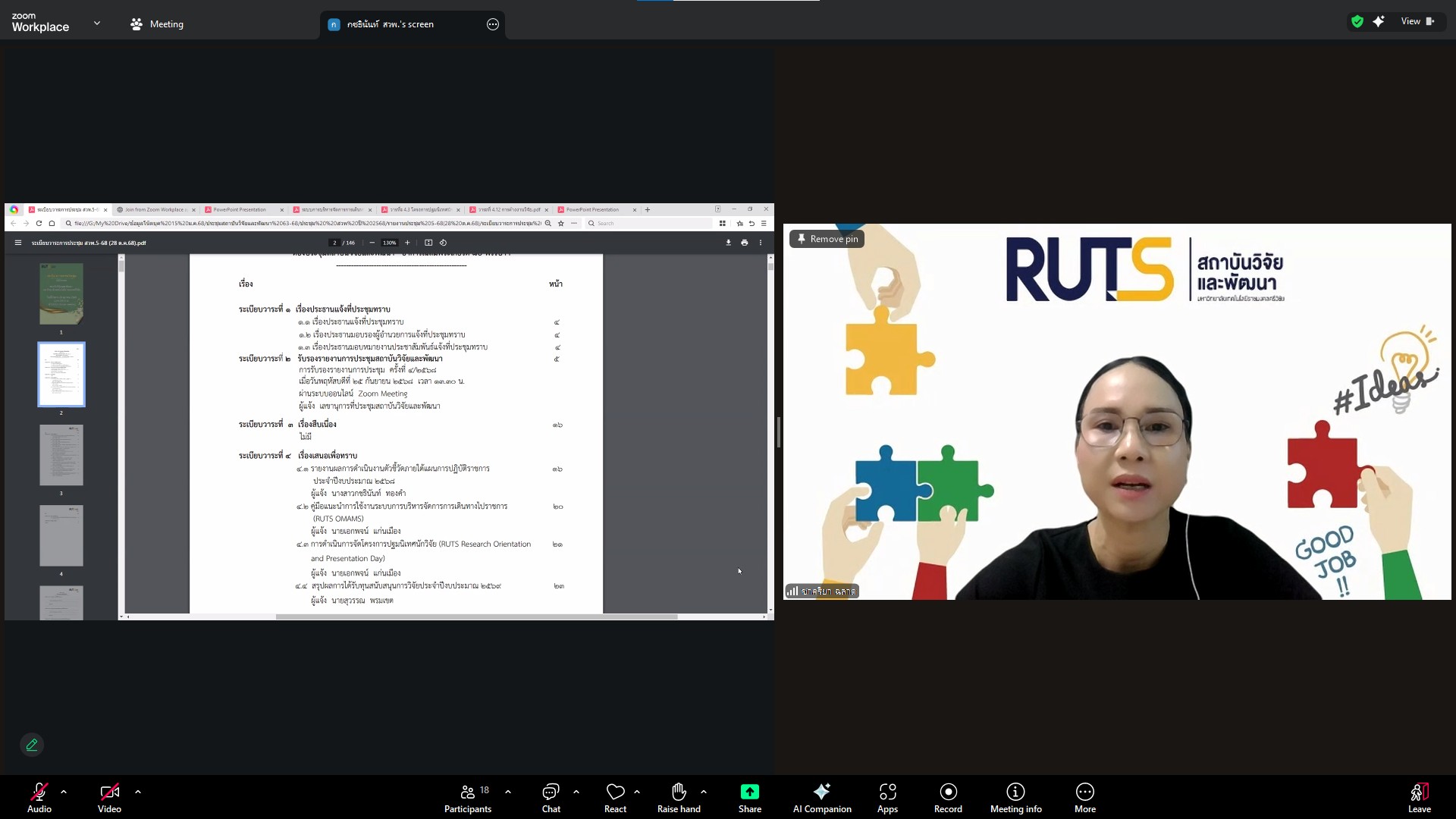Open the AI Companion
Screen dimensions: 1456x819
point(822,798)
